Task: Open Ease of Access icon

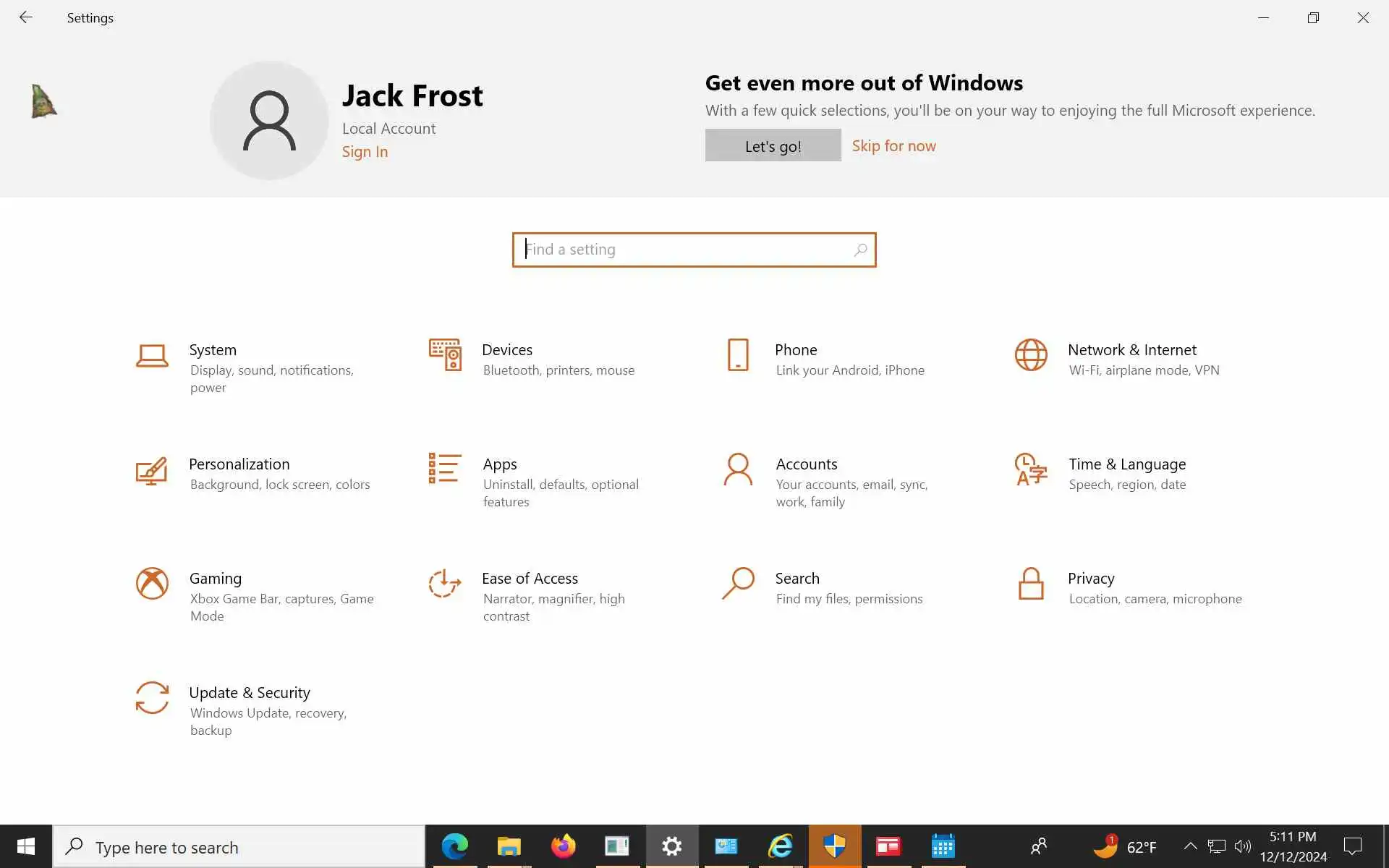Action: tap(445, 583)
